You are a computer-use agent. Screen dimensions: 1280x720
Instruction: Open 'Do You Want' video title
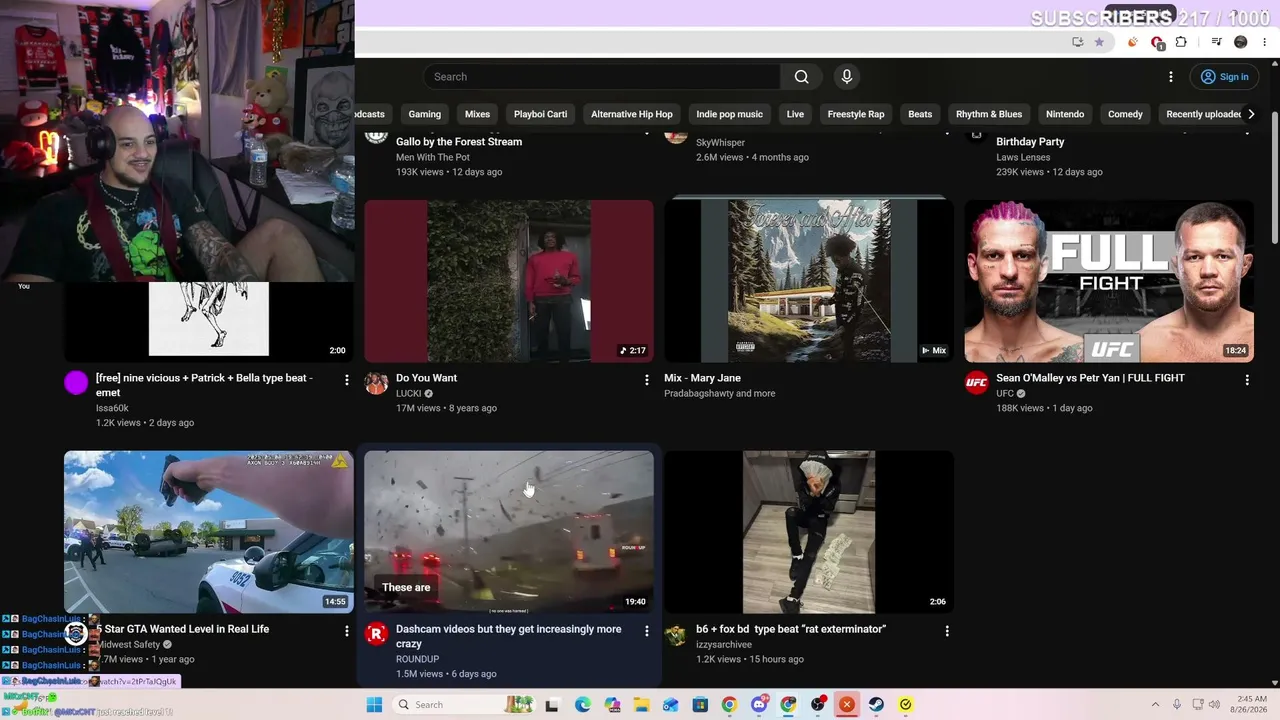point(426,378)
